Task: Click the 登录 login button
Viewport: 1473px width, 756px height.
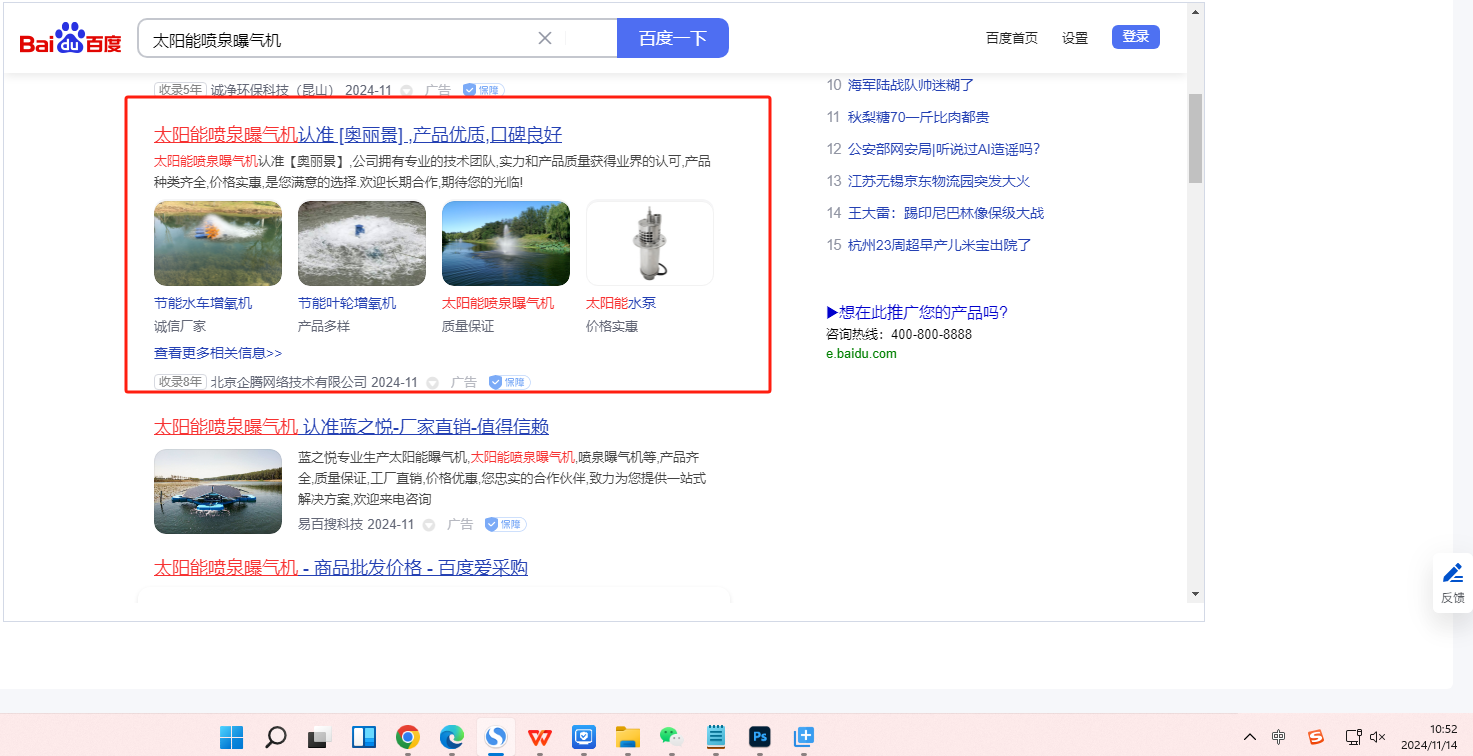Action: coord(1135,37)
